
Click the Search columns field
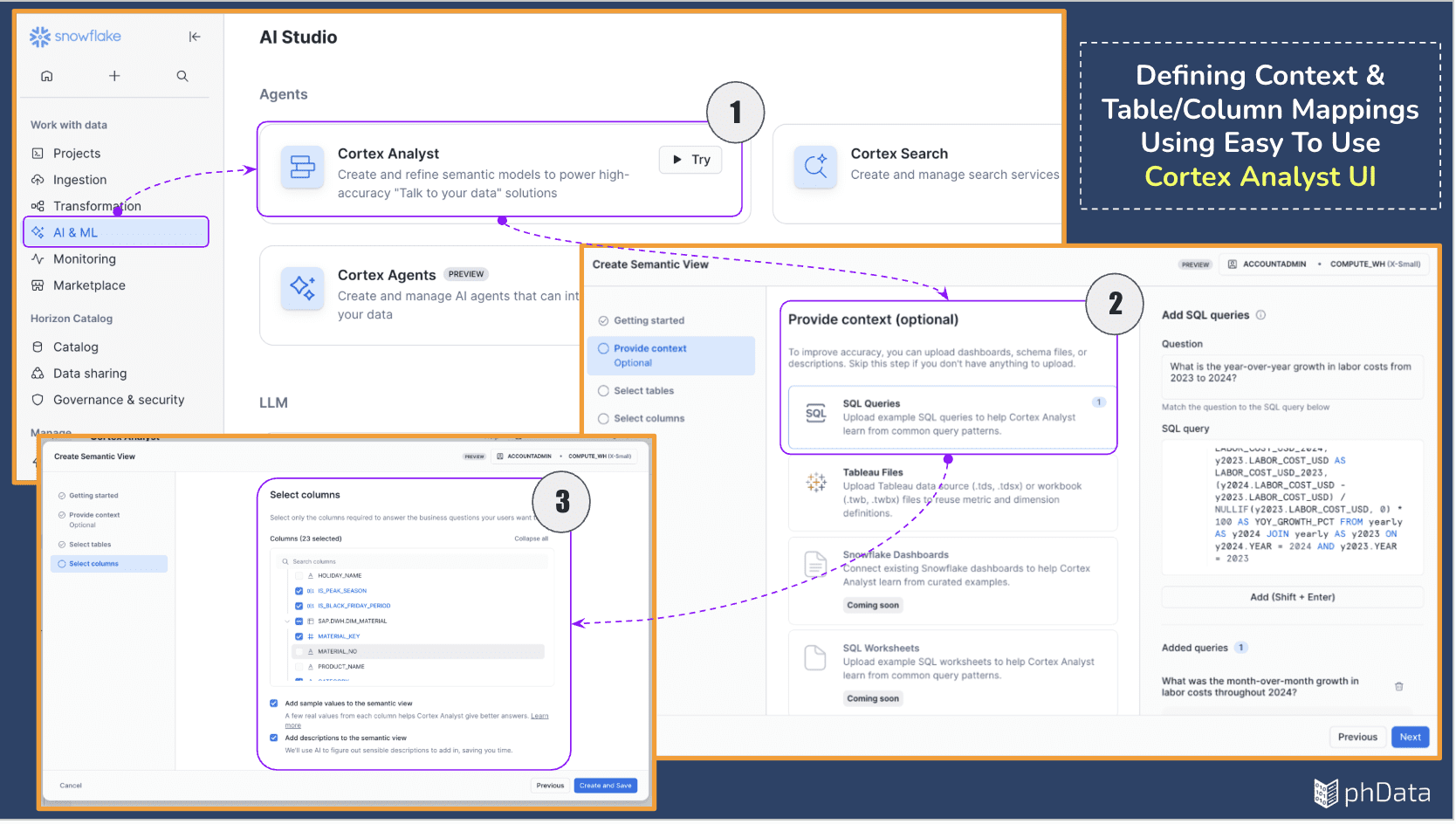coord(414,562)
